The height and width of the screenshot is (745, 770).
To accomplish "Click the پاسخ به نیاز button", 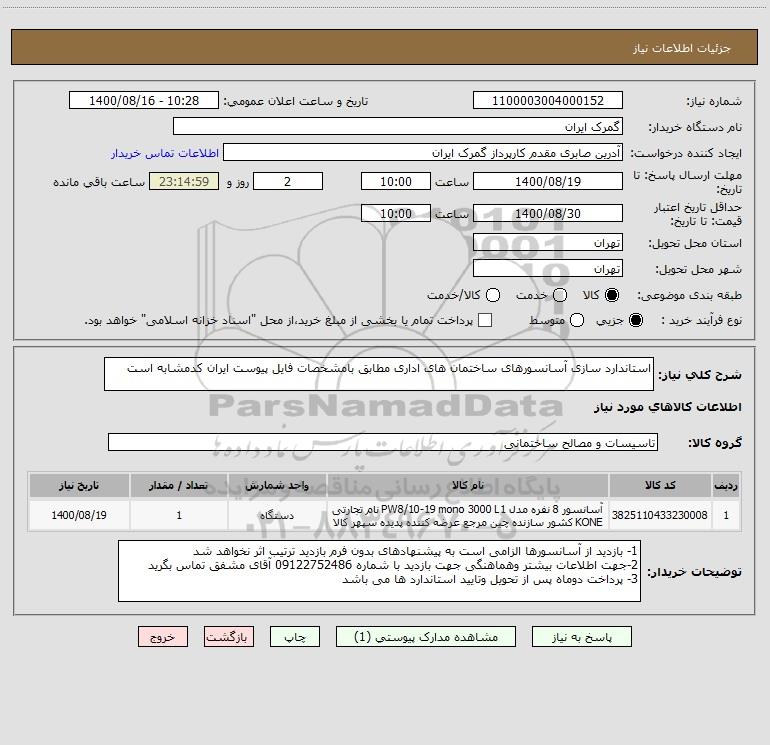I will pos(581,636).
